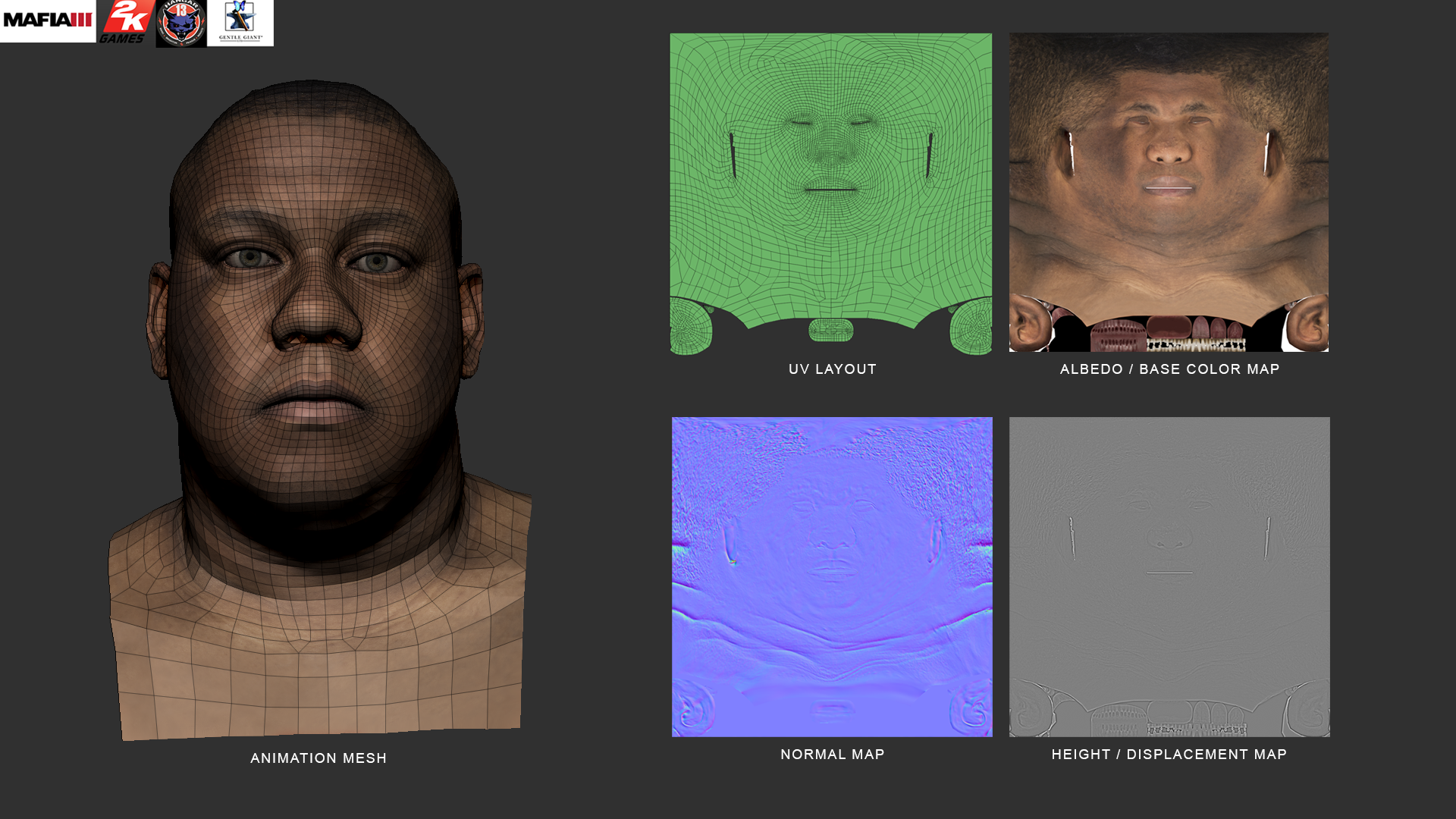Click the 'HEIGHT / DISPLACEMENT MAP' caption
This screenshot has height=819, width=1456.
click(x=1169, y=755)
